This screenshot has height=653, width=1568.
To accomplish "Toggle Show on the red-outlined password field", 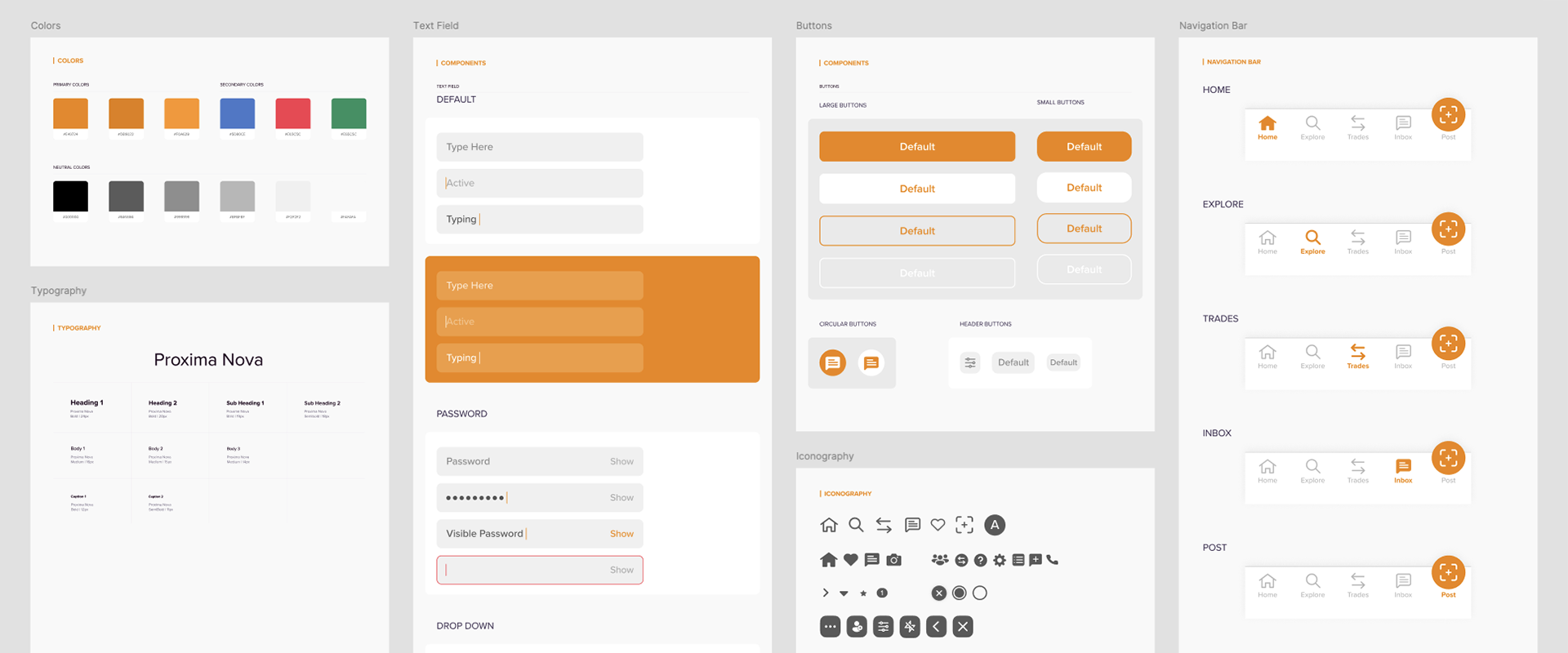I will 621,570.
